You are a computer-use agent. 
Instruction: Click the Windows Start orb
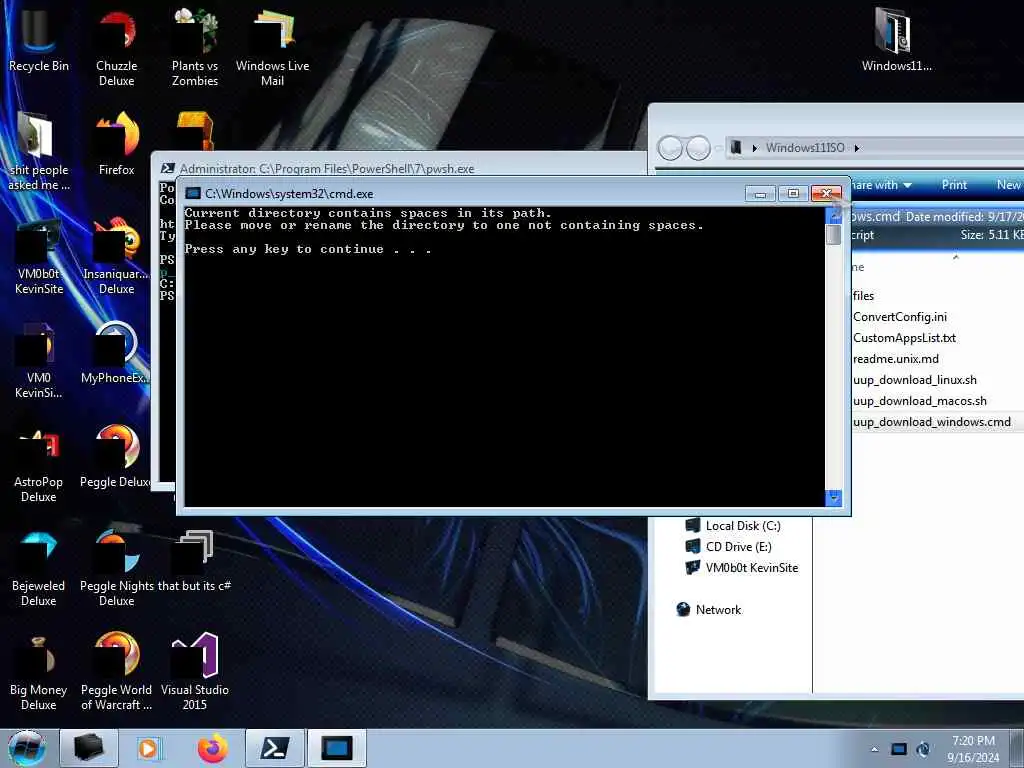tap(27, 748)
